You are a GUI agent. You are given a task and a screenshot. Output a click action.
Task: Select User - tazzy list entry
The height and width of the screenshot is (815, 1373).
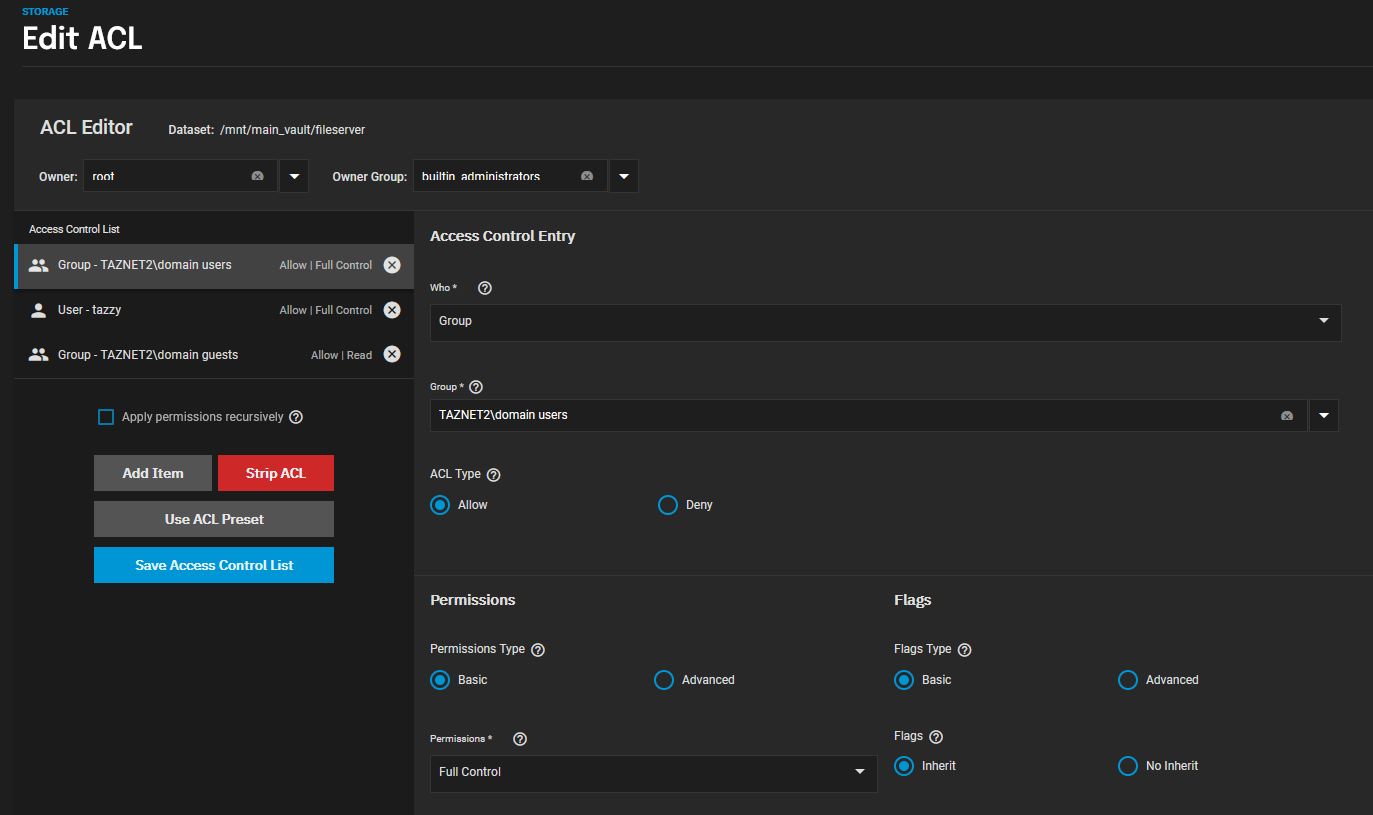[x=214, y=310]
